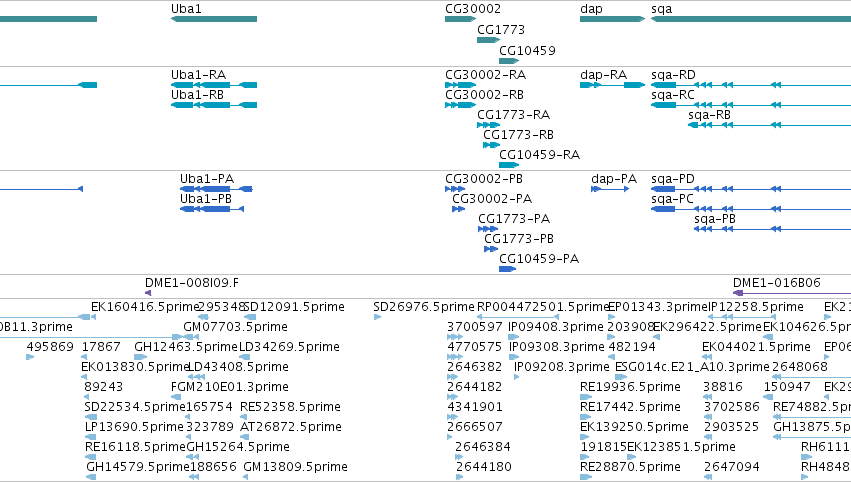This screenshot has width=851, height=482.
Task: Select the Uba1-RB transcript label
Action: (197, 94)
